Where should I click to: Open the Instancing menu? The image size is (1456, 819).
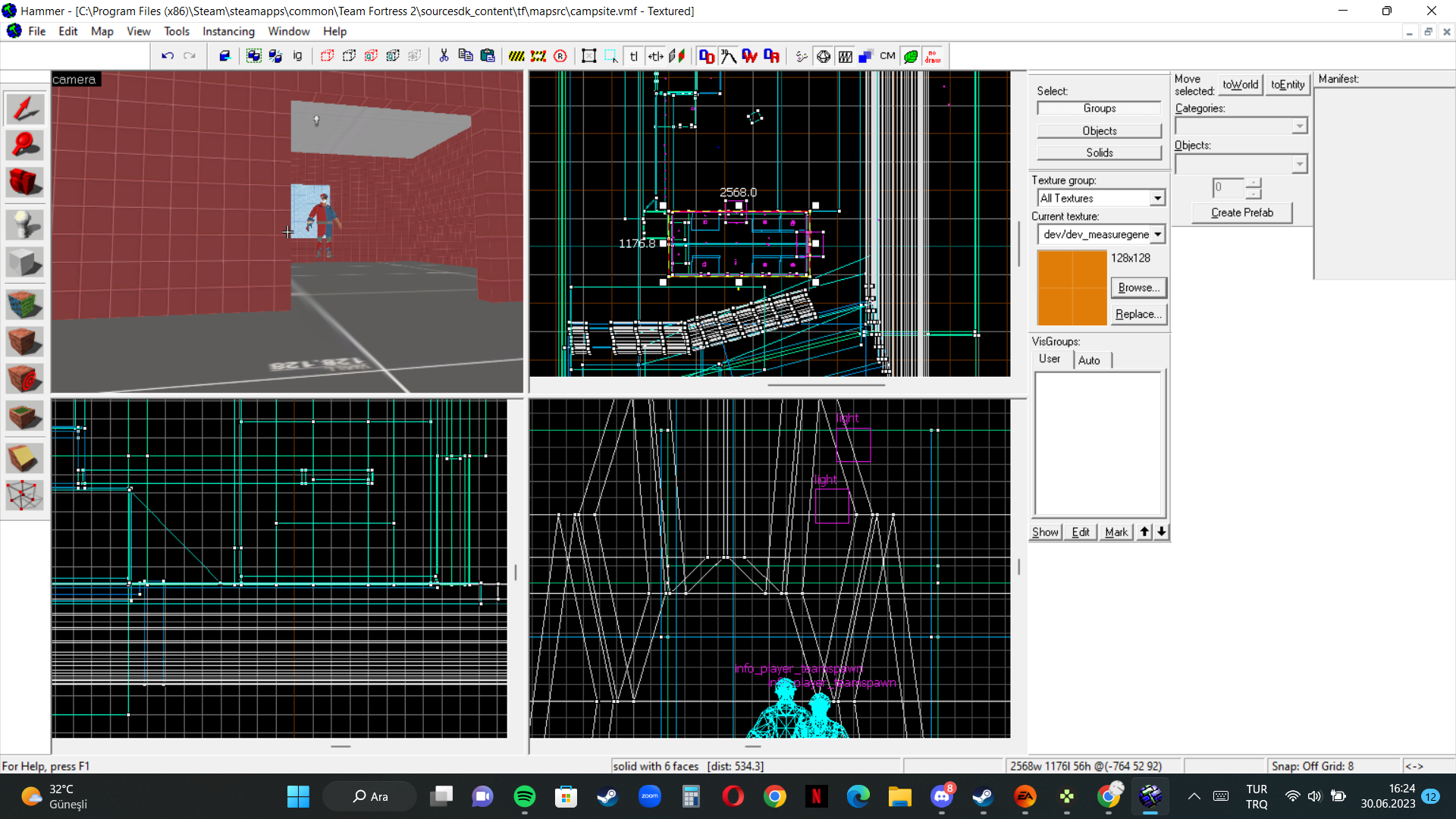[x=228, y=31]
